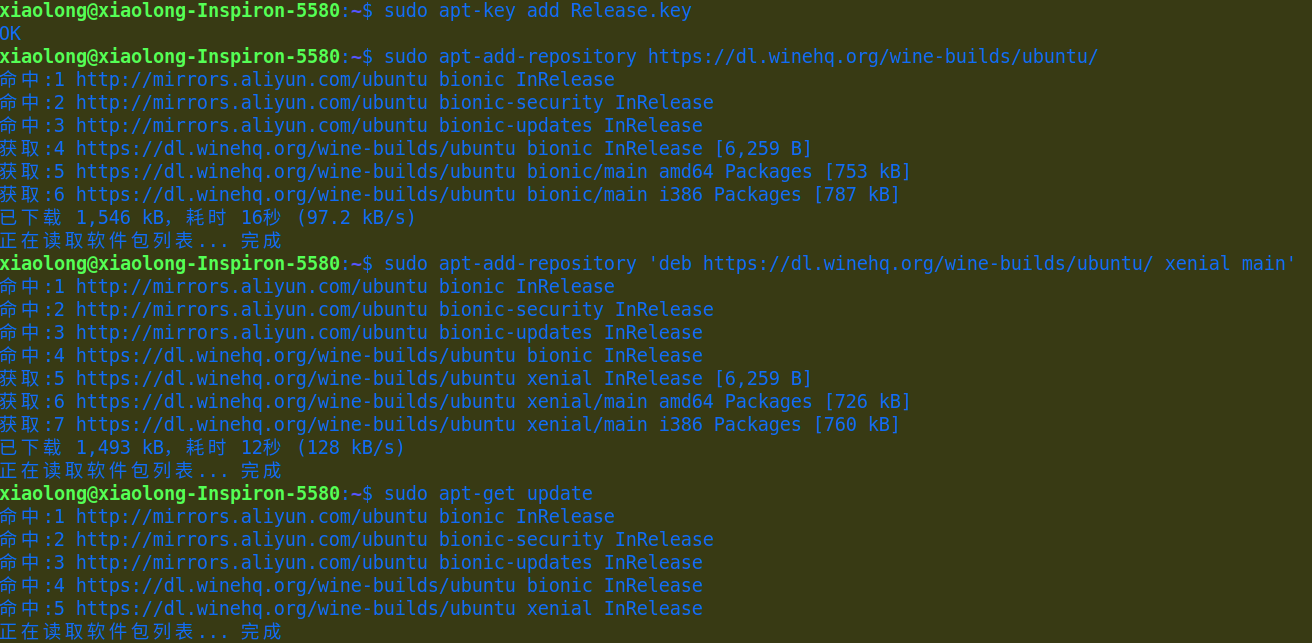Click the '[787 kB]' size value
The width and height of the screenshot is (1312, 643).
(x=857, y=195)
